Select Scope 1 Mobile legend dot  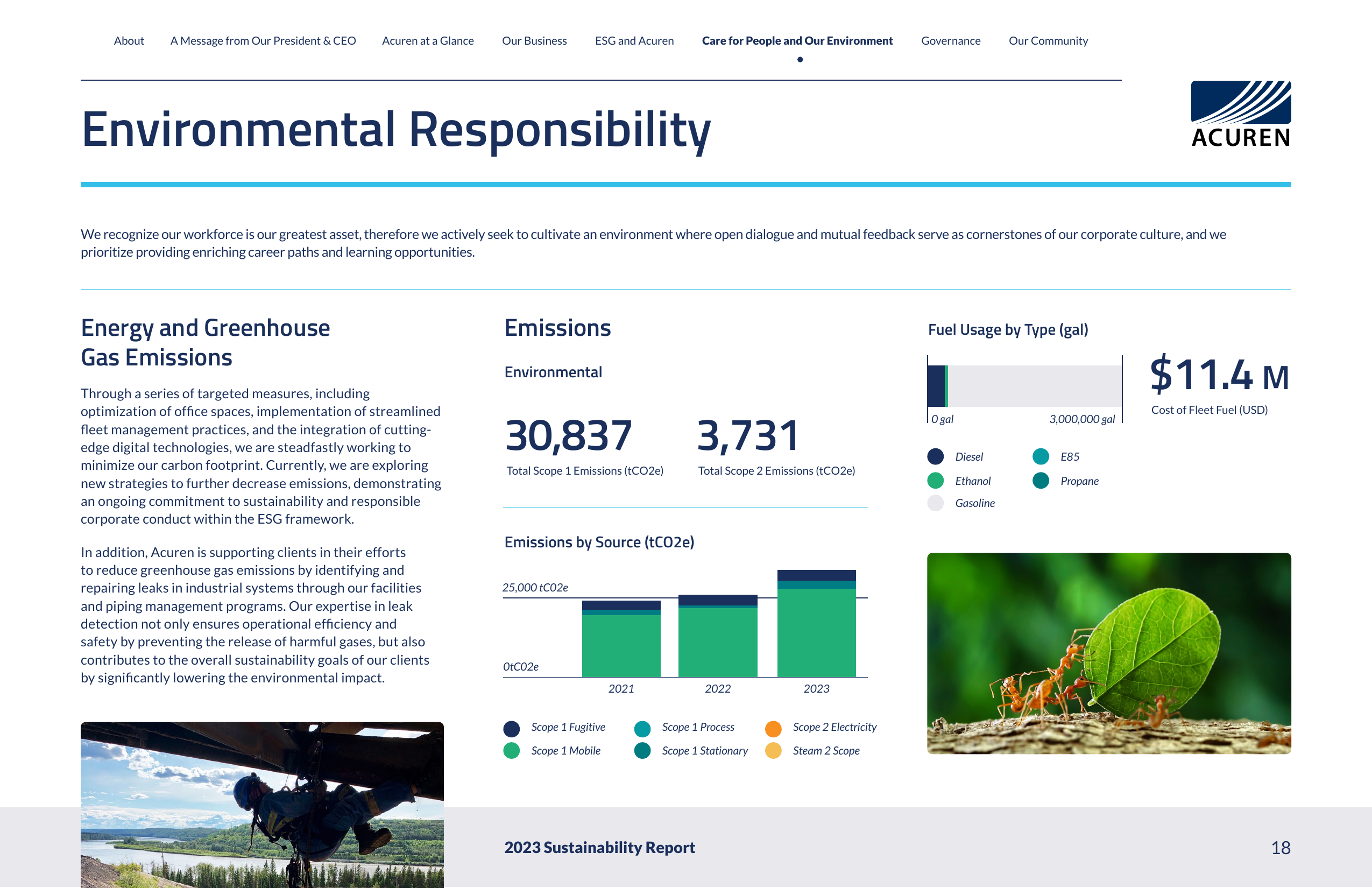pos(511,751)
